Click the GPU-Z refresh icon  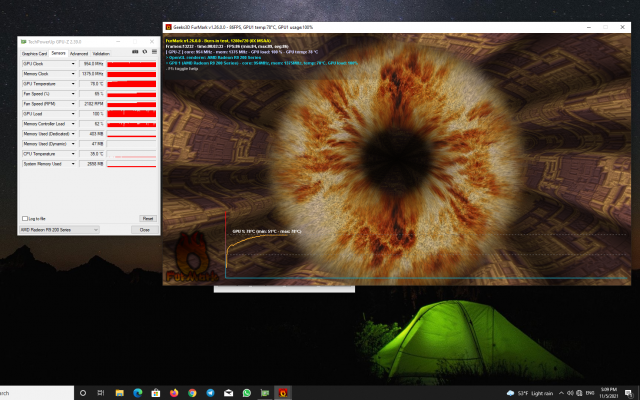pyautogui.click(x=144, y=52)
